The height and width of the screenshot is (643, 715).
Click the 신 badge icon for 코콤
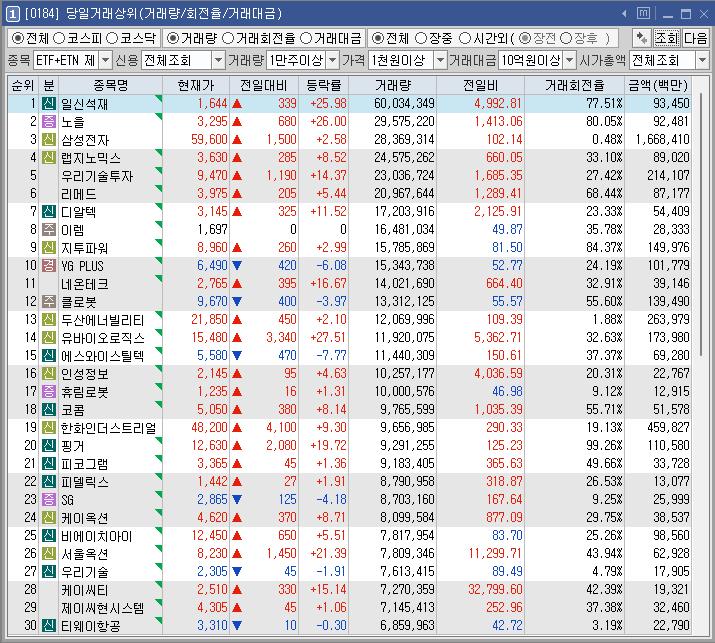pyautogui.click(x=49, y=410)
